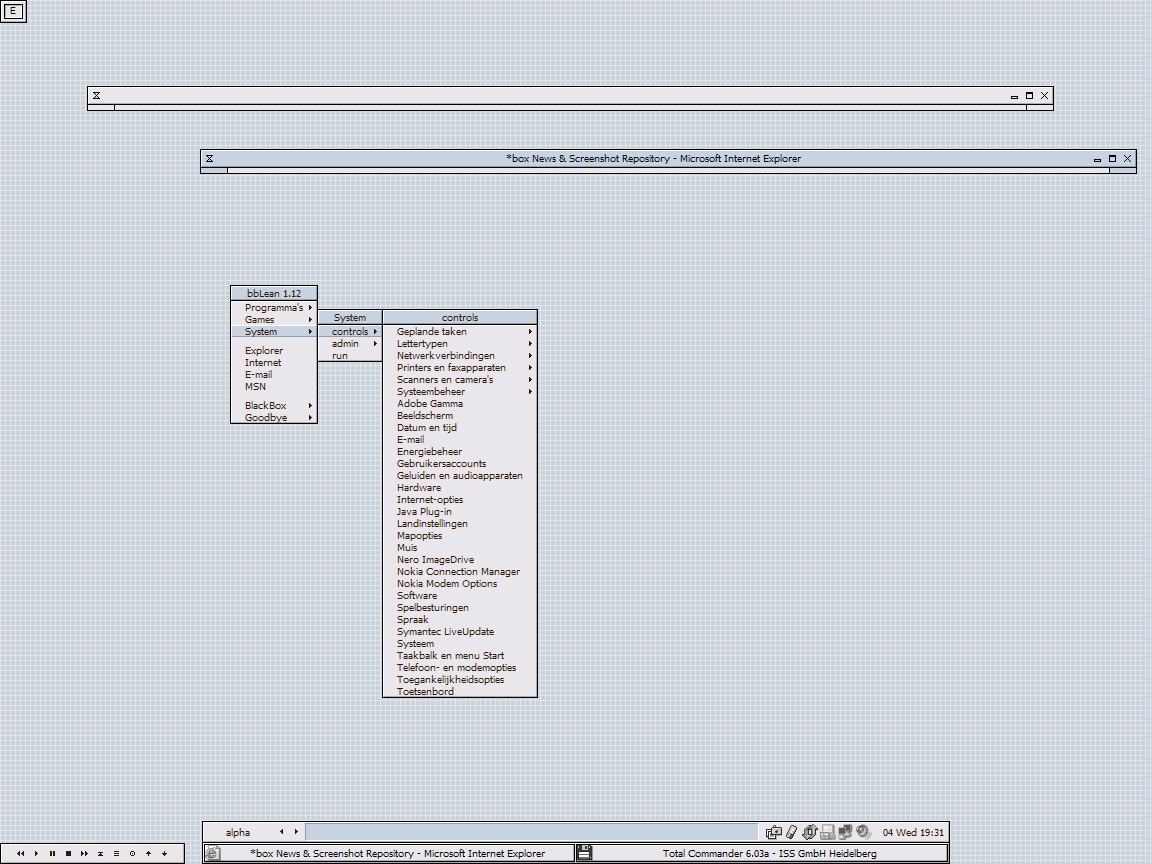Activate the Total Commander 6.03a taskbar button
The image size is (1152, 864).
coord(761,853)
